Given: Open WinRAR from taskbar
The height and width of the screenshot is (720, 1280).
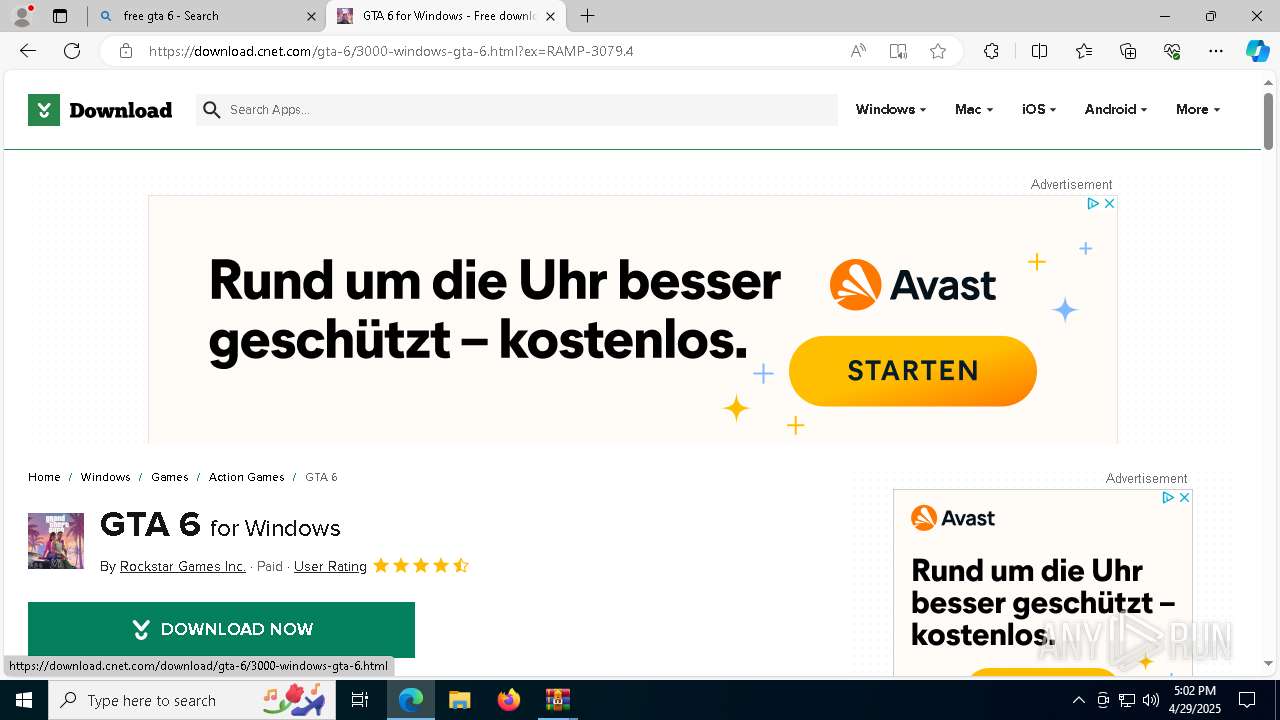Looking at the screenshot, I should click(557, 700).
